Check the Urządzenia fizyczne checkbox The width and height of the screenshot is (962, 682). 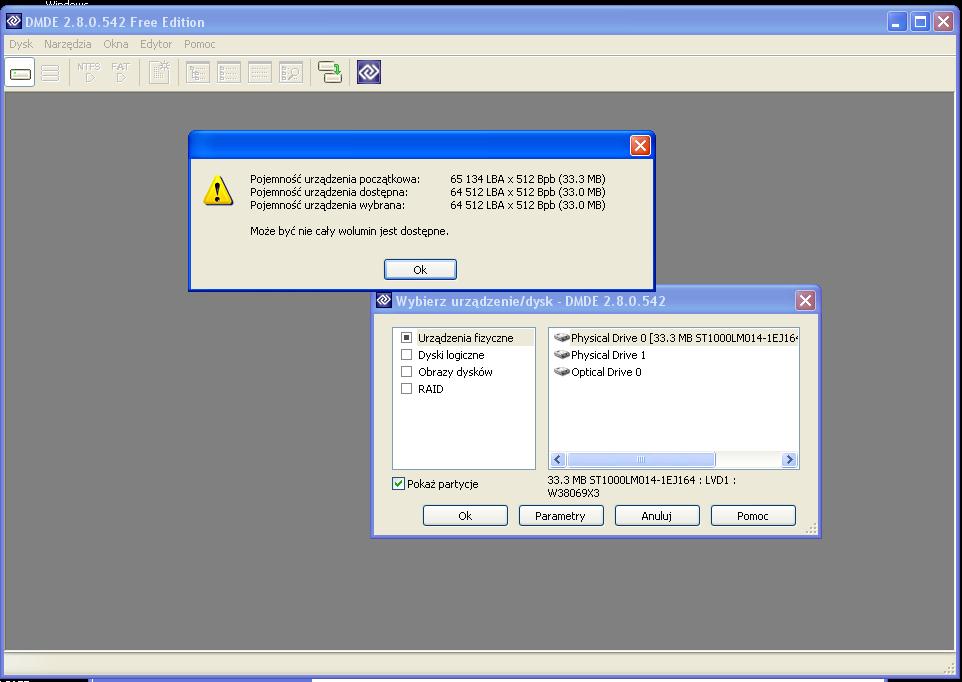(x=406, y=337)
